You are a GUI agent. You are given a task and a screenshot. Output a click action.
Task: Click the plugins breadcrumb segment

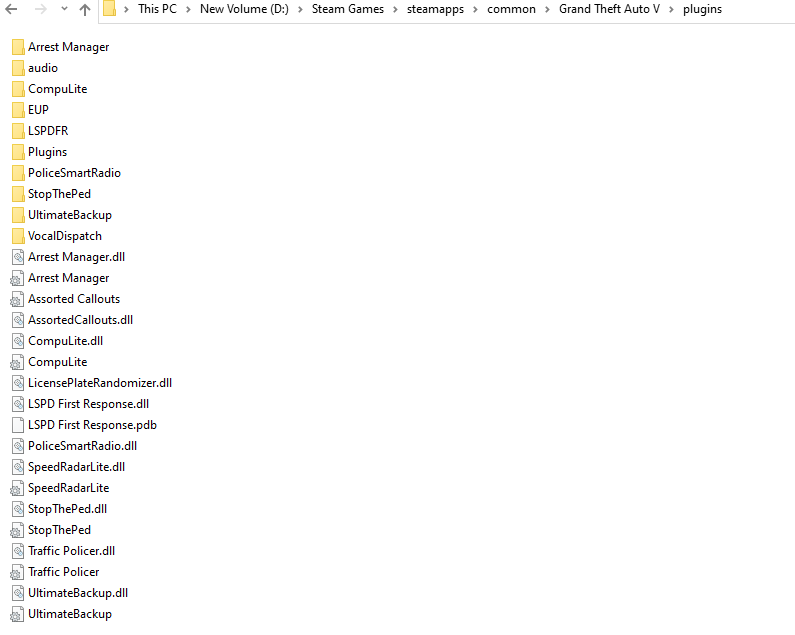702,9
